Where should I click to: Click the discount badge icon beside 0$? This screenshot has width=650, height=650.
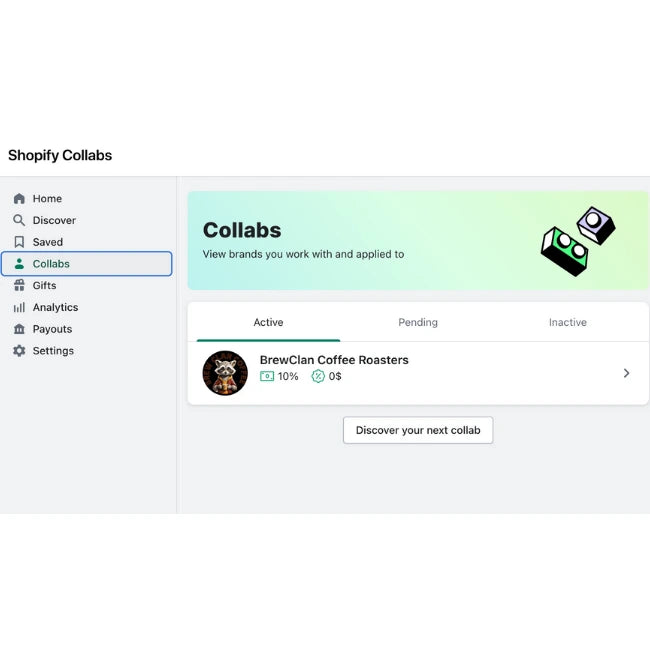318,376
